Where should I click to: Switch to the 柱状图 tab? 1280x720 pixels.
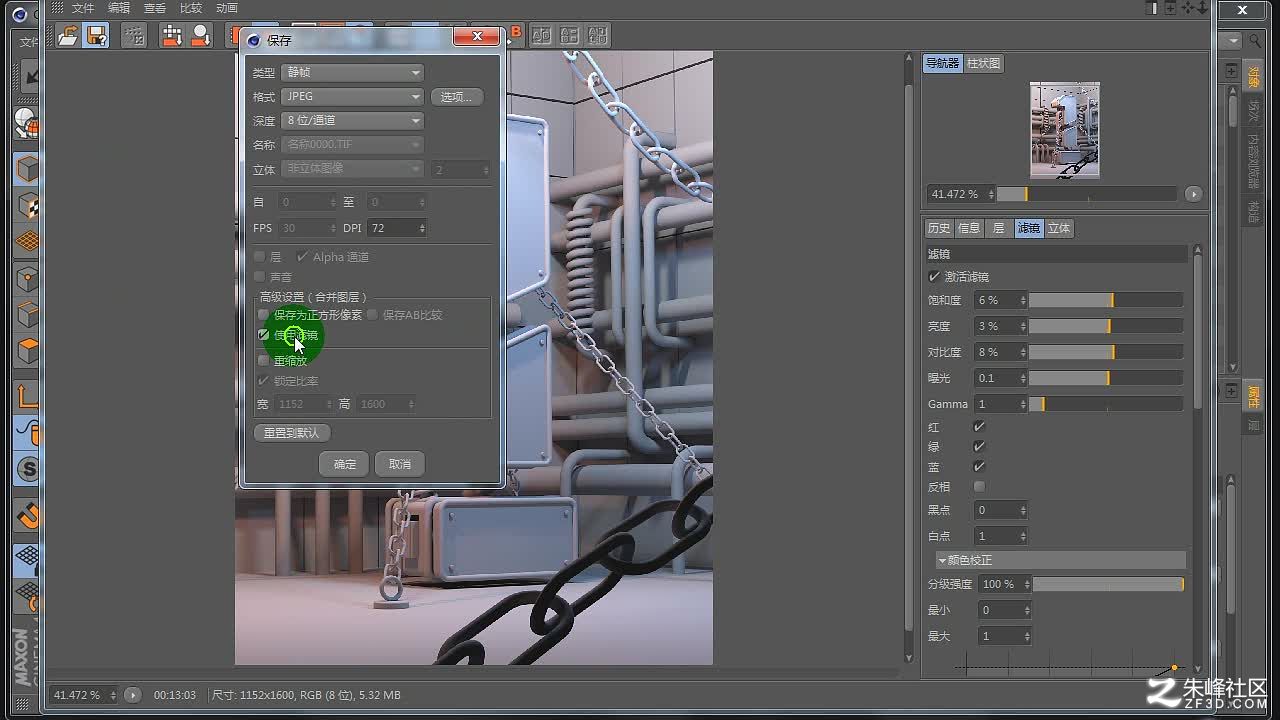tap(983, 63)
